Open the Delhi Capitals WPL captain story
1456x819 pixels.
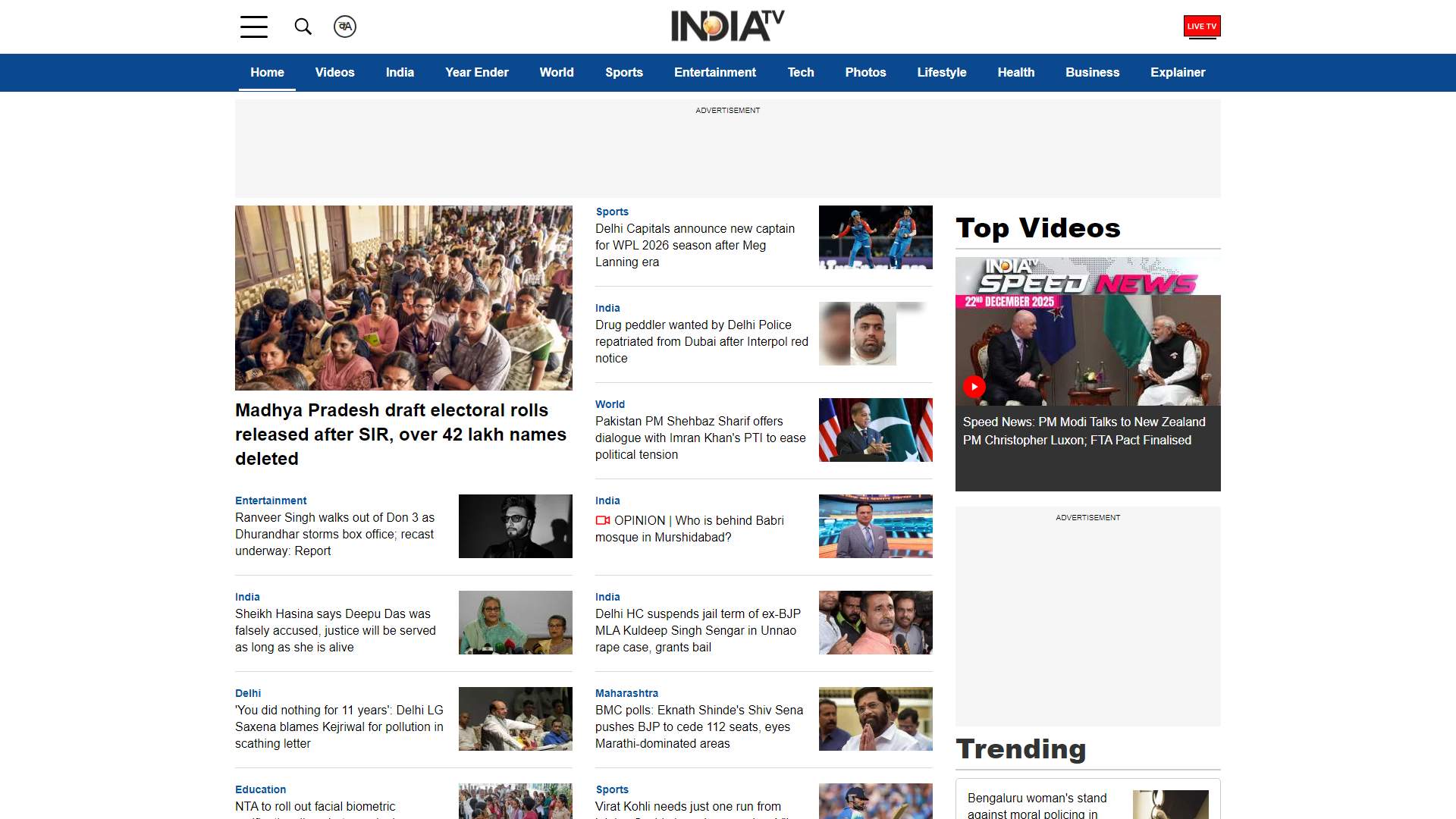coord(695,245)
